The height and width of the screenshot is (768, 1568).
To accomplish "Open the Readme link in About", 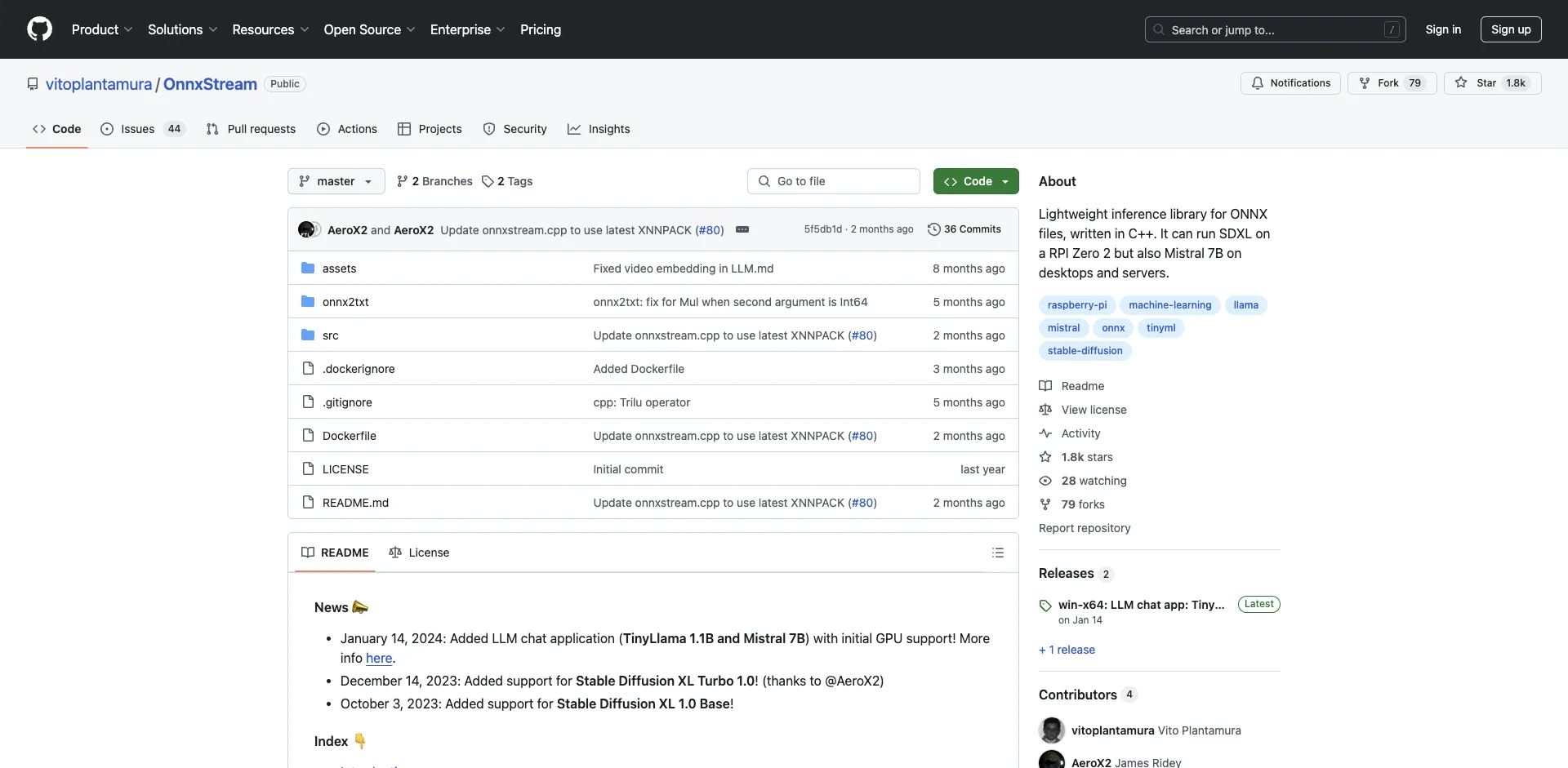I will tap(1071, 386).
